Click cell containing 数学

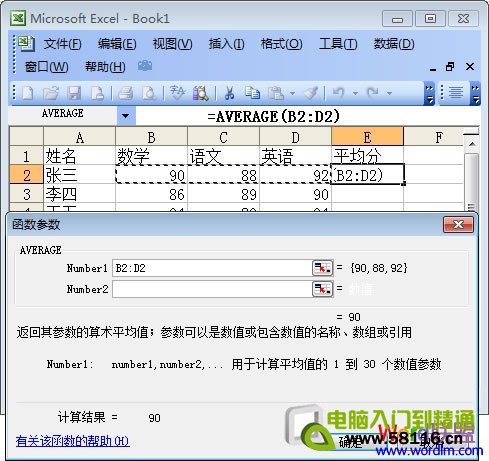[x=151, y=156]
